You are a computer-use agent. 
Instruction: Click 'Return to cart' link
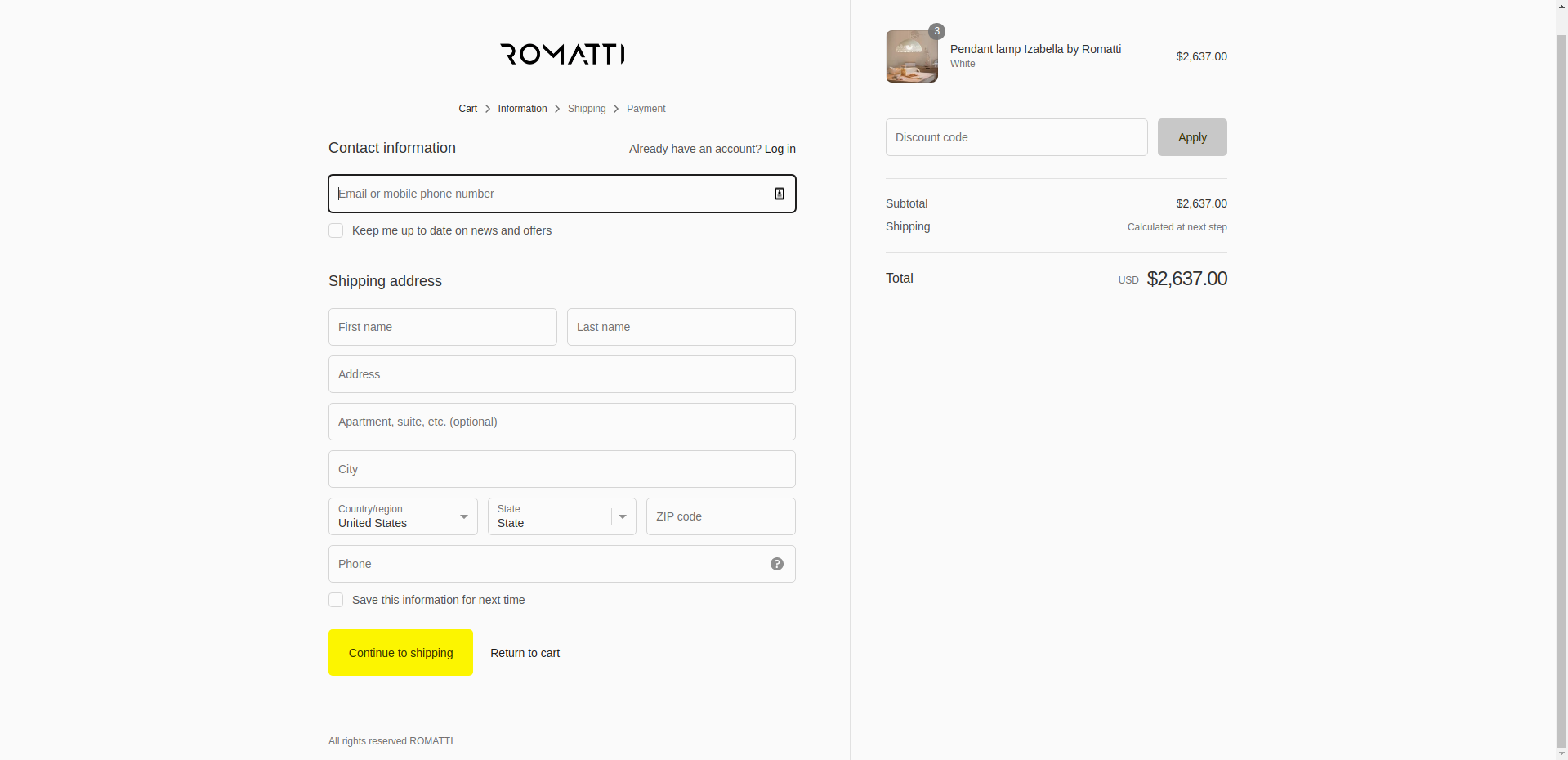(x=525, y=653)
